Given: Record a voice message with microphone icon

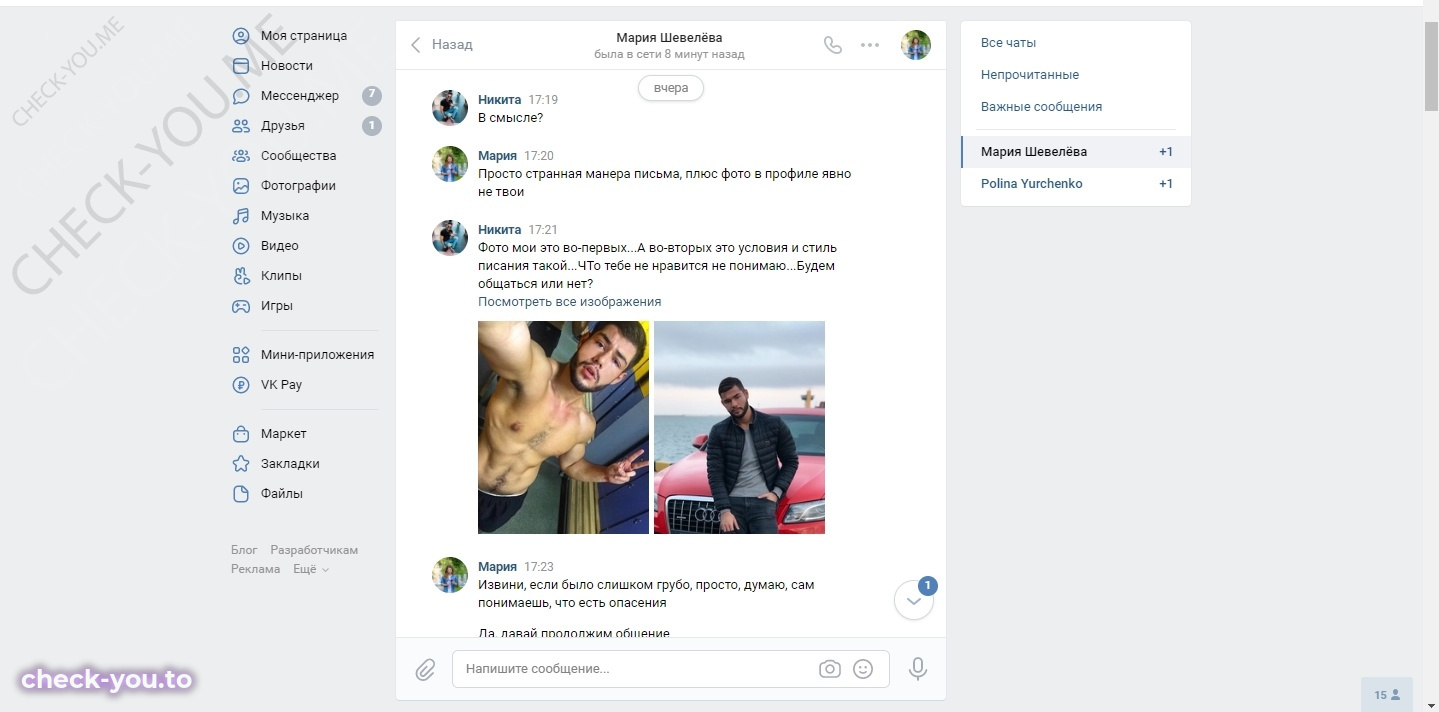Looking at the screenshot, I should pos(918,669).
